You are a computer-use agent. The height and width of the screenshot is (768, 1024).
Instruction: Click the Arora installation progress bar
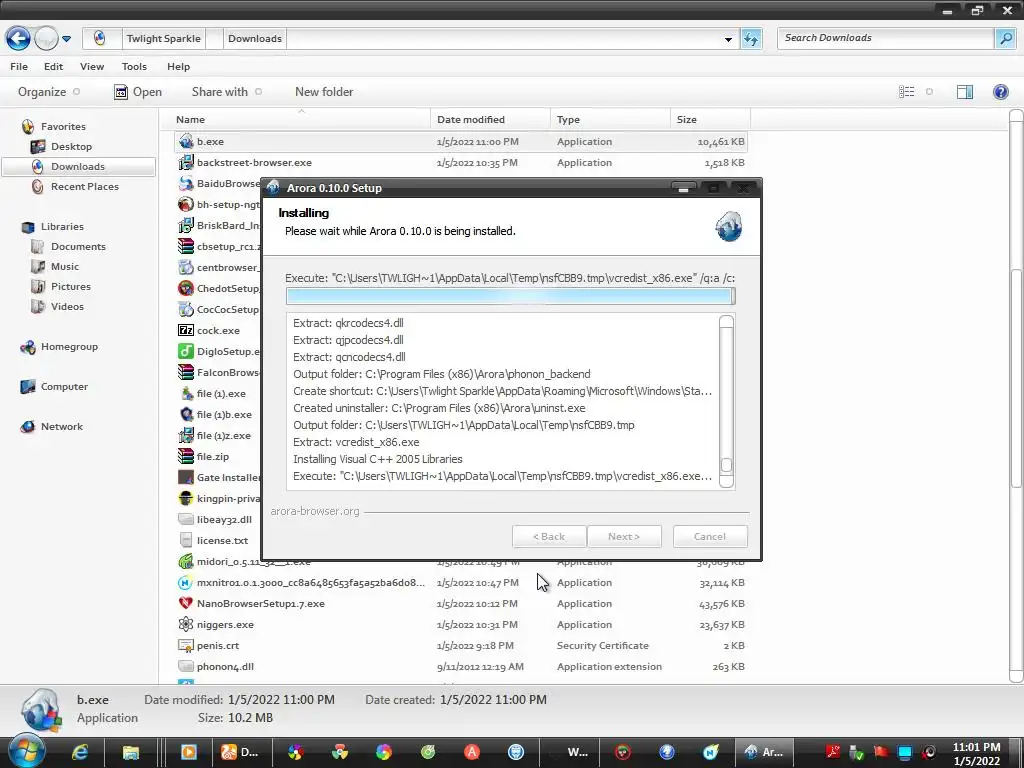point(511,296)
